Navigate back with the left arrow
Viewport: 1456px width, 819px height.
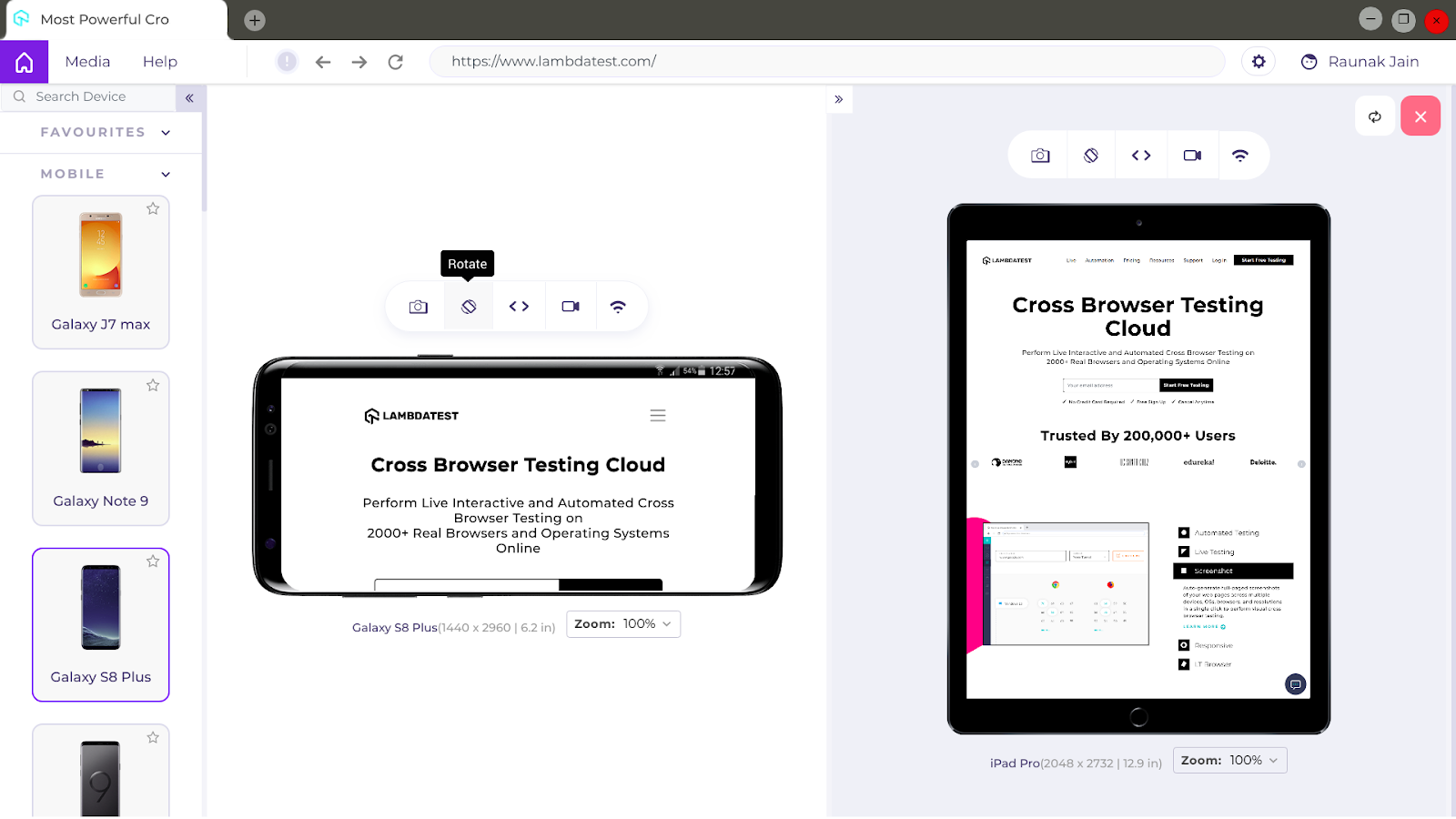pos(323,62)
